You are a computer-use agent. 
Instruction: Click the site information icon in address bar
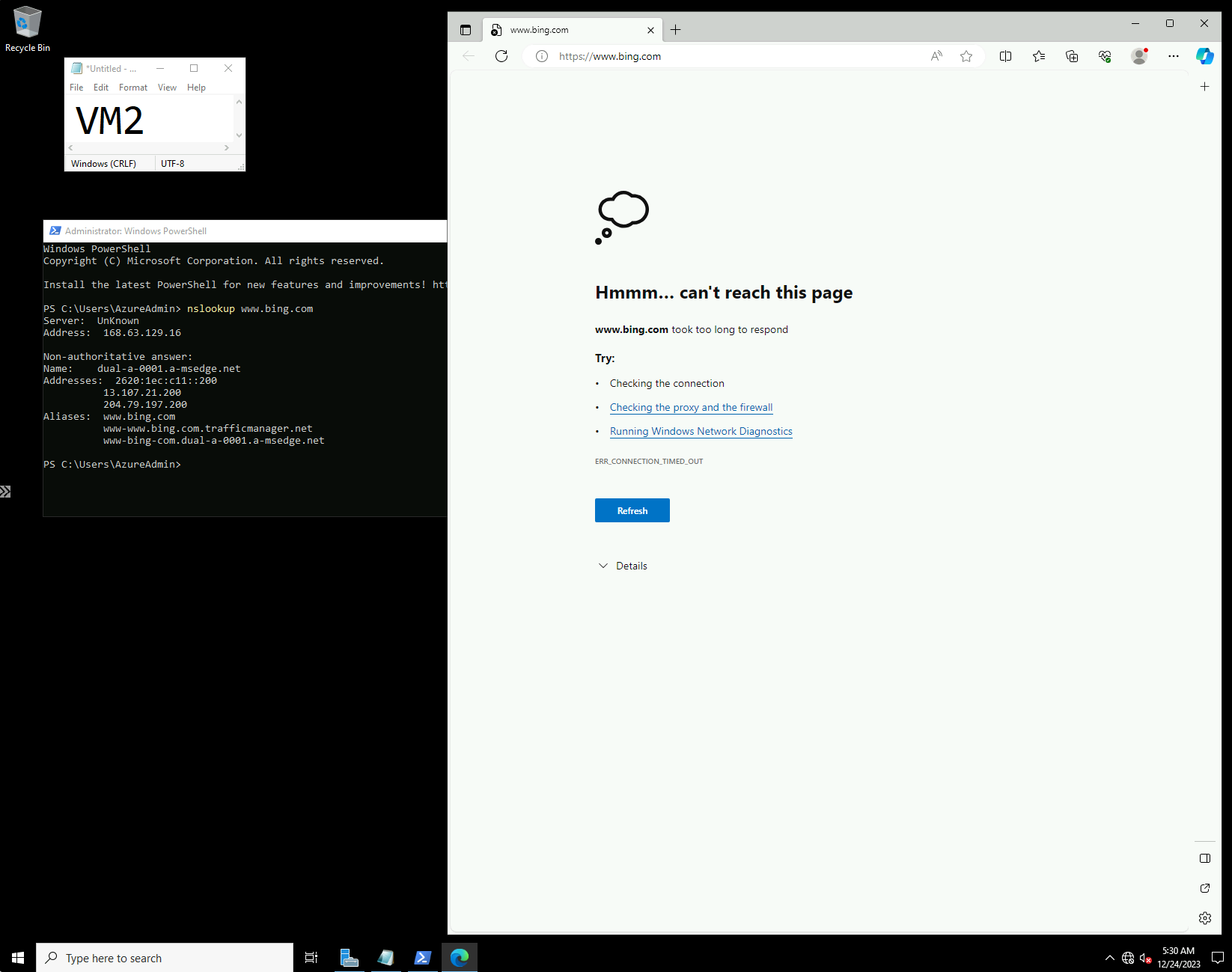(x=542, y=56)
